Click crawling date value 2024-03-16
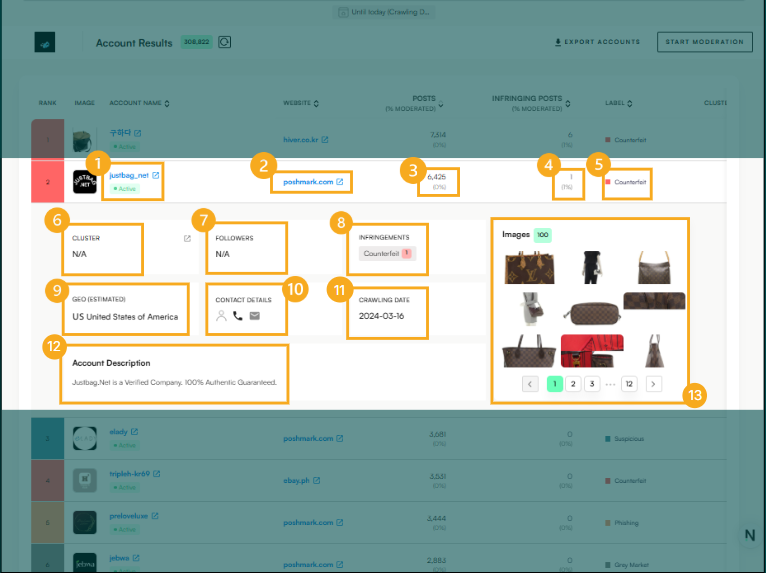The width and height of the screenshot is (766, 573). pyautogui.click(x=382, y=316)
